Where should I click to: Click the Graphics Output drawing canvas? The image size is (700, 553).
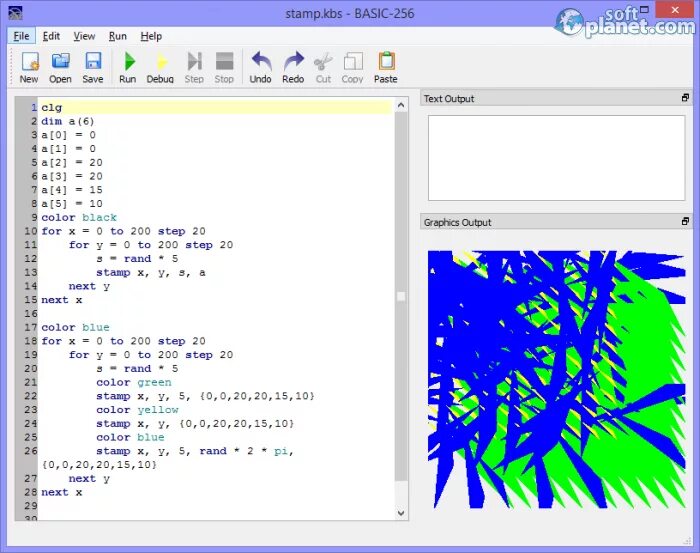click(x=556, y=379)
